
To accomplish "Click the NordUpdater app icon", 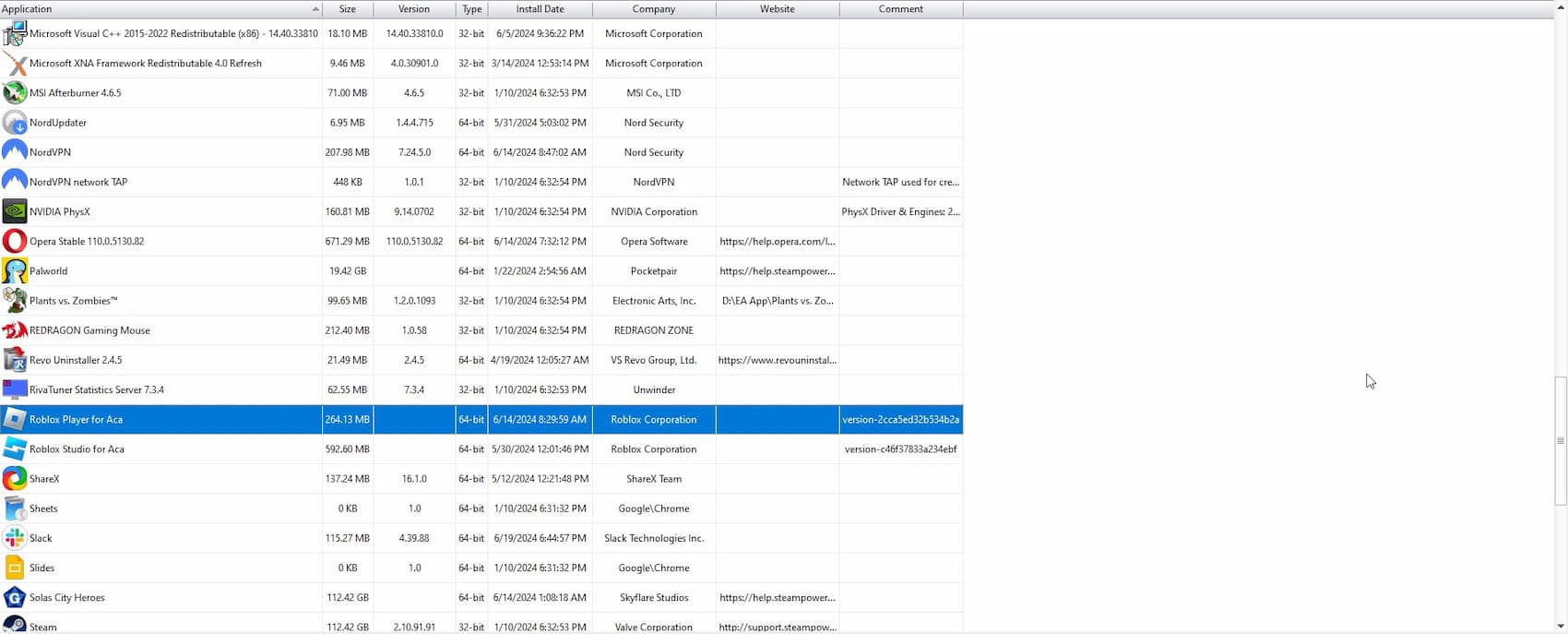I will [15, 123].
